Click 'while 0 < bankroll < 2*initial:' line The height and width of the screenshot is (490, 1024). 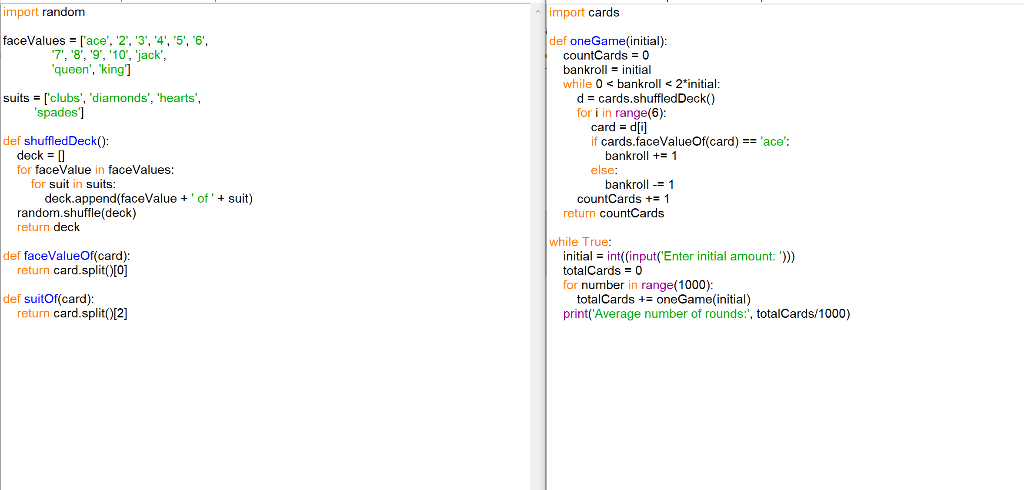point(641,84)
